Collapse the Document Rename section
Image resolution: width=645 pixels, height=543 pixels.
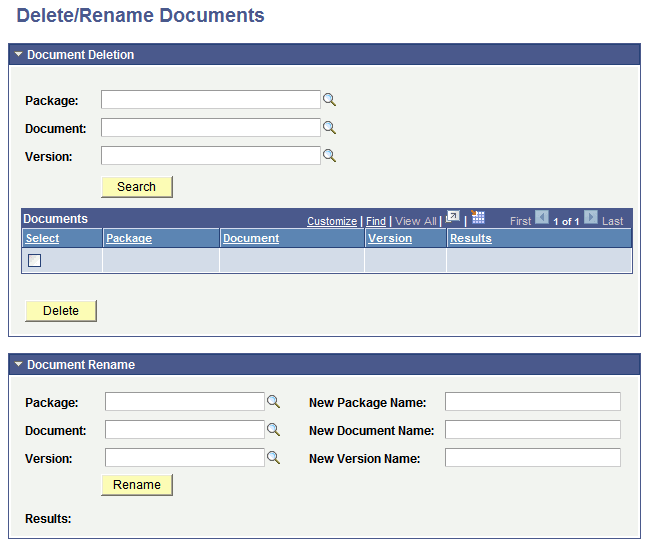pos(18,364)
